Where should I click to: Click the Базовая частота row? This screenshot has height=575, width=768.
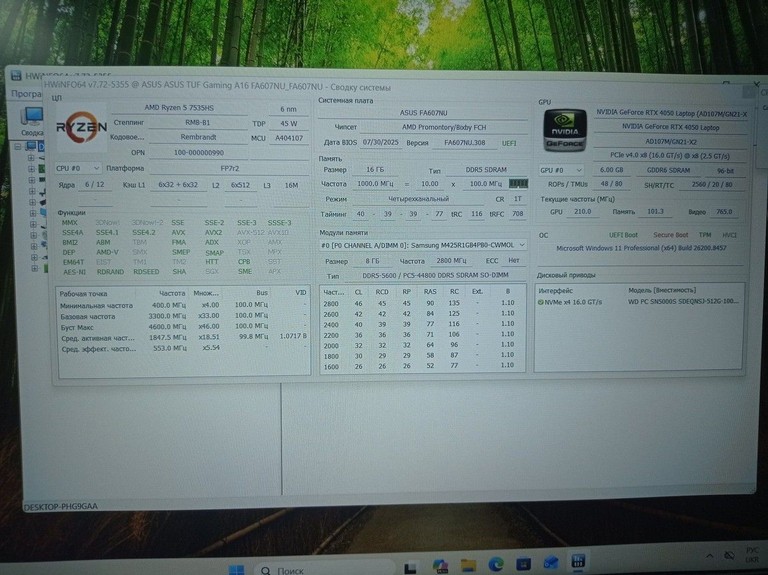184,316
